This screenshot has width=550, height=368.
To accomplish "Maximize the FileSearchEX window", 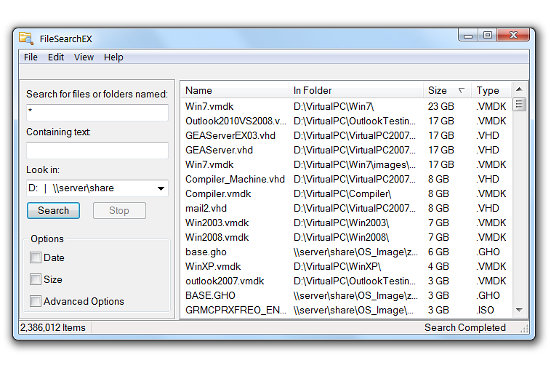I will 487,35.
